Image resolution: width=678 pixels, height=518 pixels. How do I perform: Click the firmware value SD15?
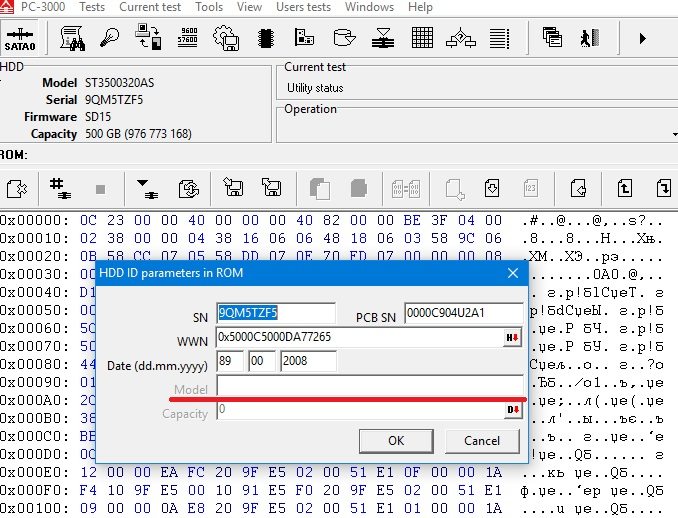[x=98, y=117]
